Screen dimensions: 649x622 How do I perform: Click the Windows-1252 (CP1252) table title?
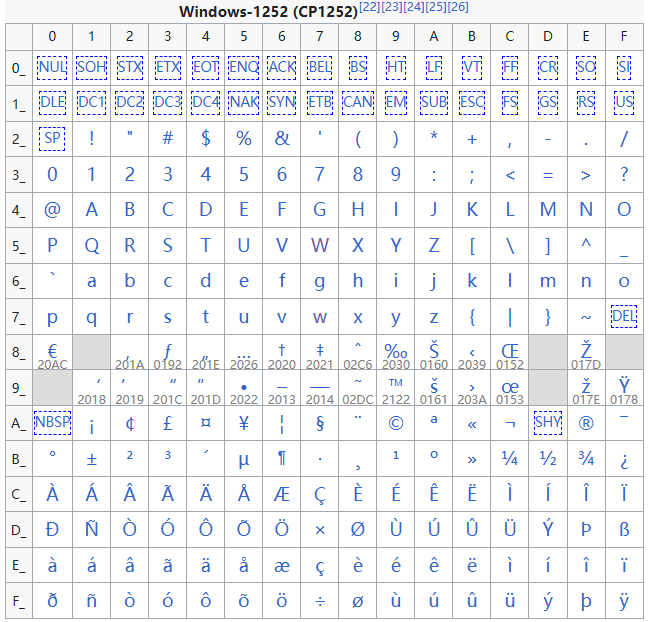point(268,12)
